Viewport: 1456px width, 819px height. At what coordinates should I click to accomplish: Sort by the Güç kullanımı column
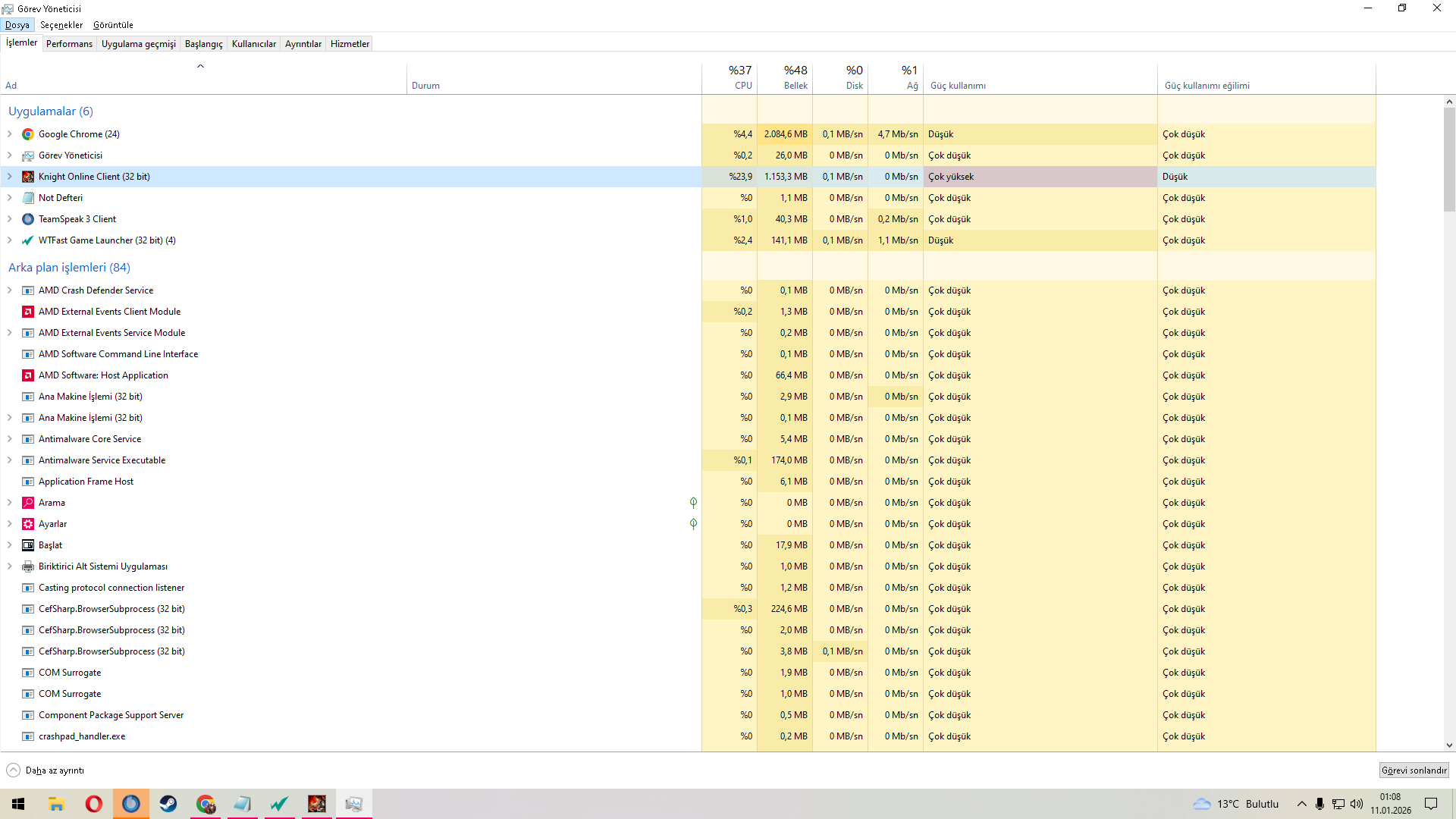1040,78
